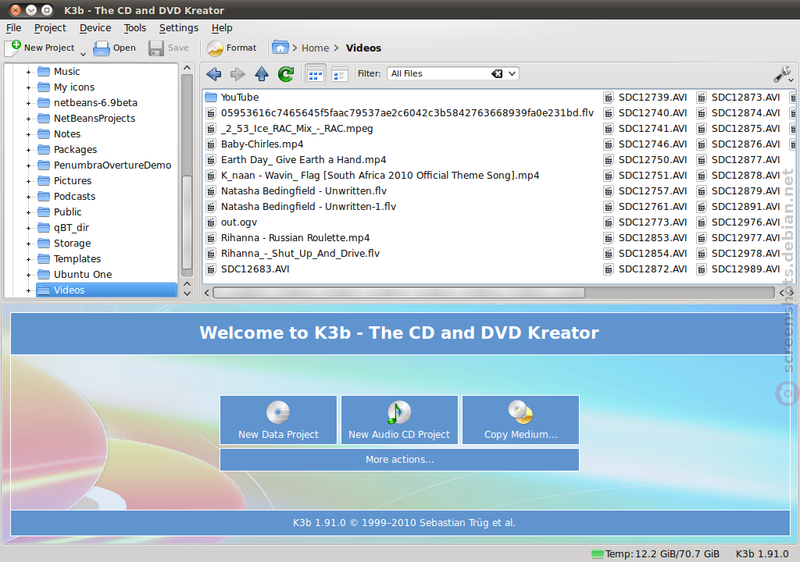Open the YouTube folder in file list
The width and height of the screenshot is (800, 562).
tap(239, 97)
